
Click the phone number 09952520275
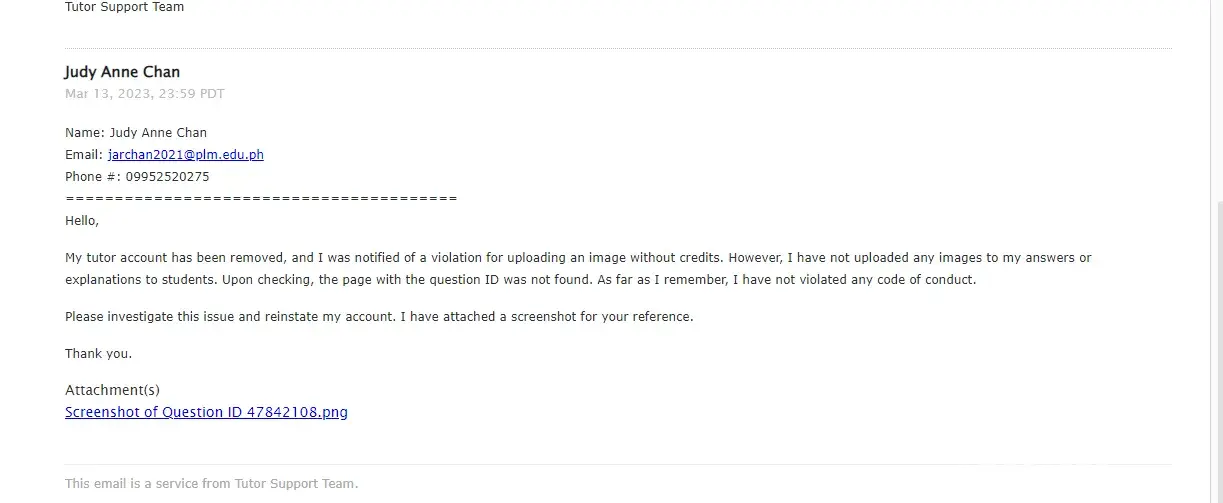coord(167,177)
